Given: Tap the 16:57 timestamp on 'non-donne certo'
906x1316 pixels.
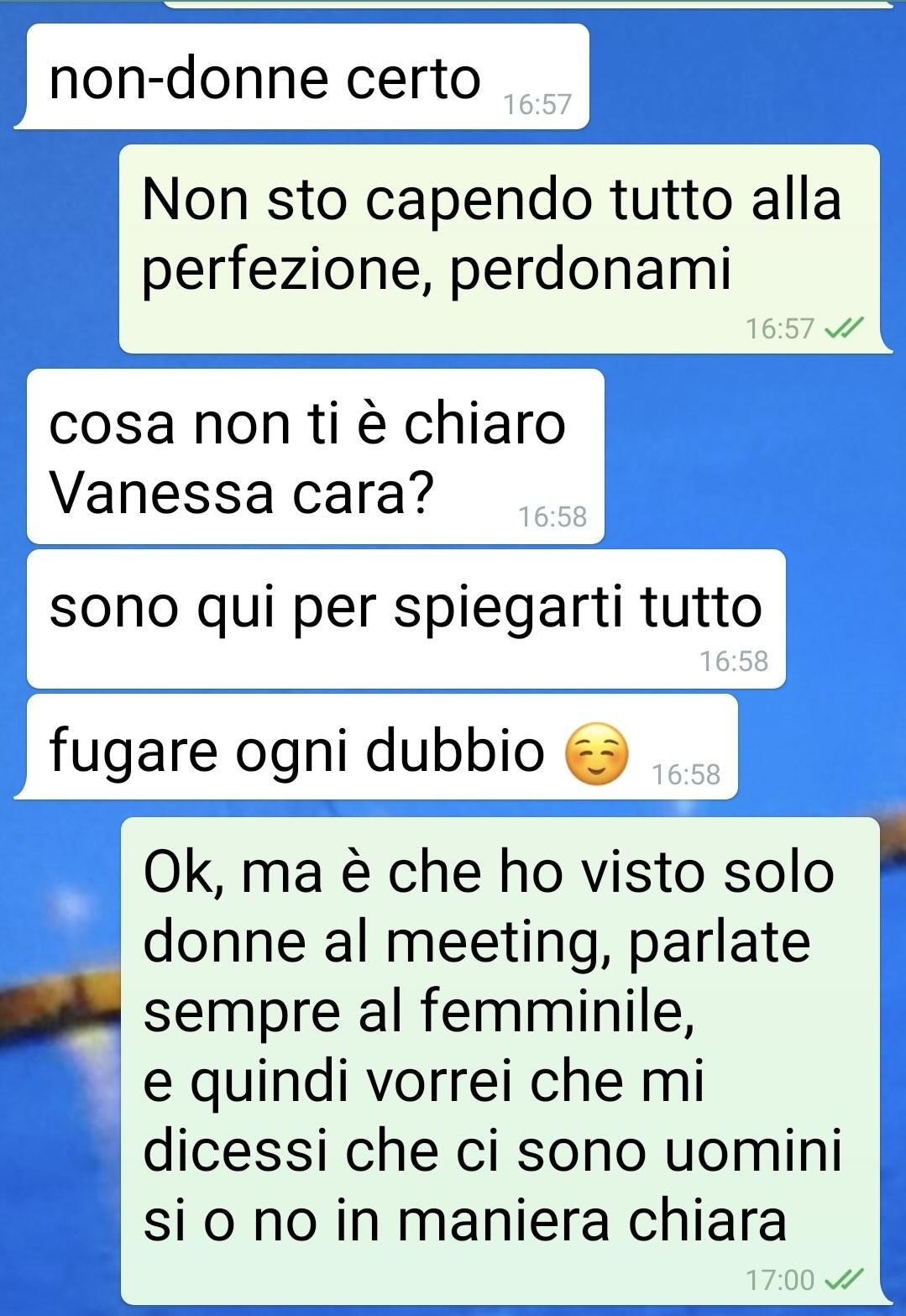Looking at the screenshot, I should (537, 104).
